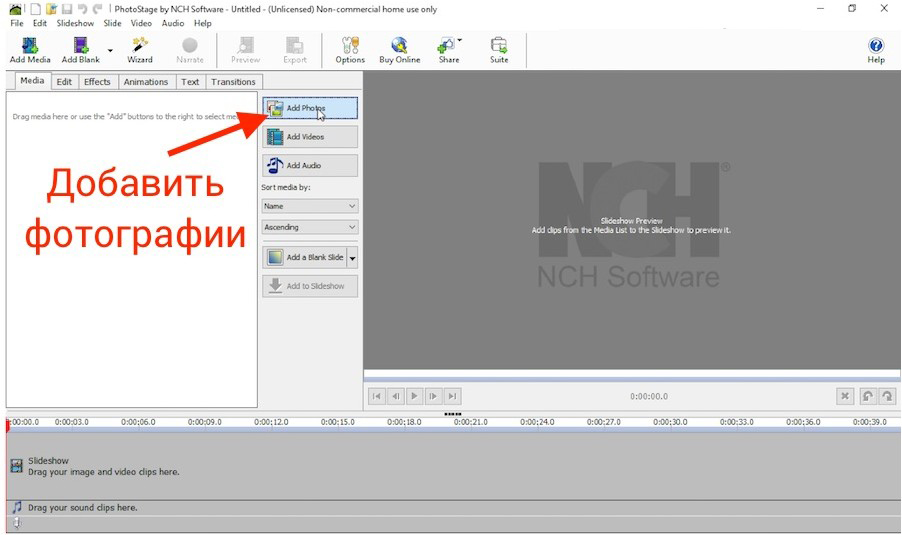Viewport: 902px width, 535px height.
Task: Click the Share toolbar icon
Action: click(449, 49)
